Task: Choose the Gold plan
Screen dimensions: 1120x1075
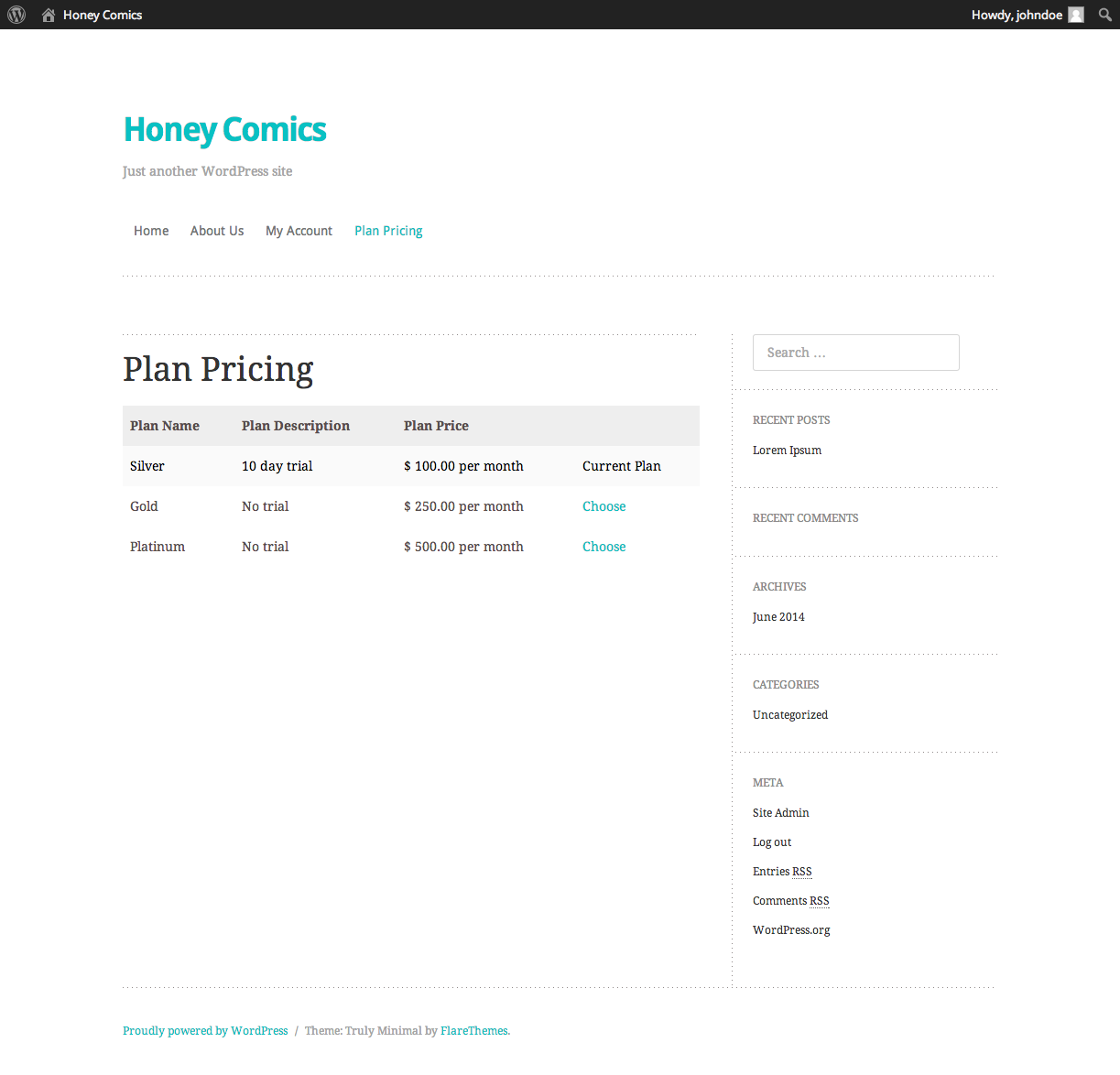Action: pyautogui.click(x=604, y=506)
